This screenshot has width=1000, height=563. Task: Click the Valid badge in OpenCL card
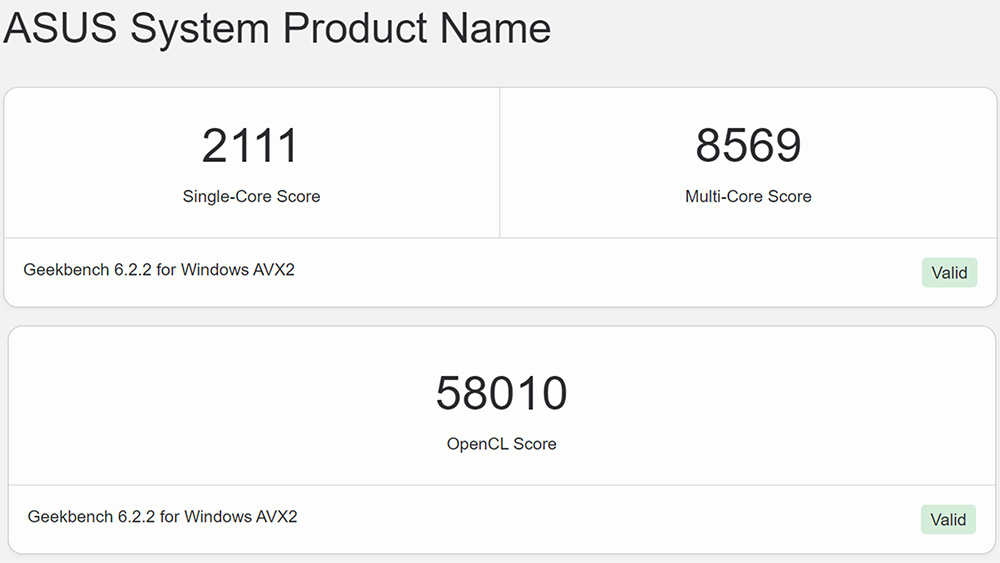tap(948, 520)
